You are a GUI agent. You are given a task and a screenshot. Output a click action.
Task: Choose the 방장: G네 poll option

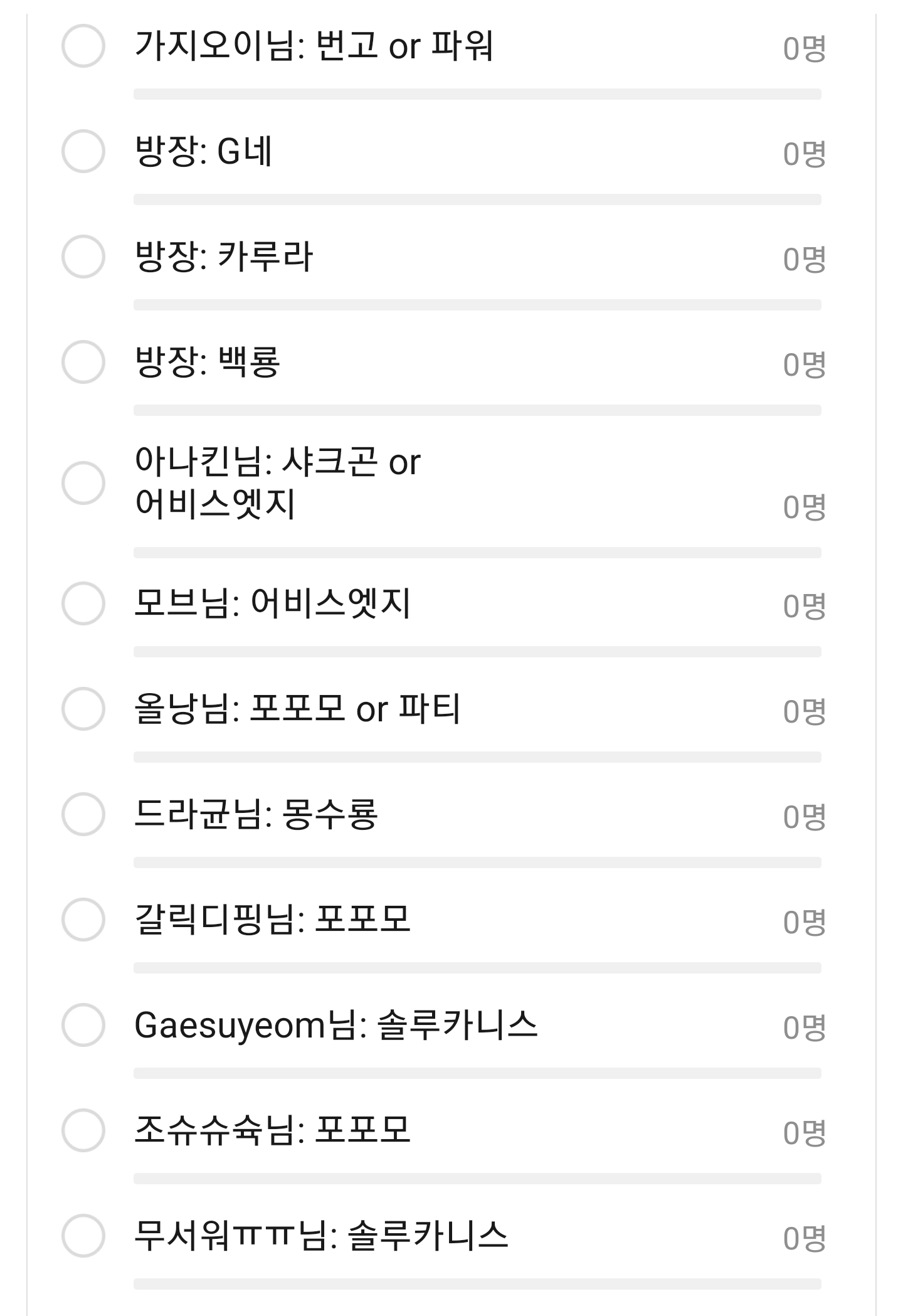[x=83, y=151]
